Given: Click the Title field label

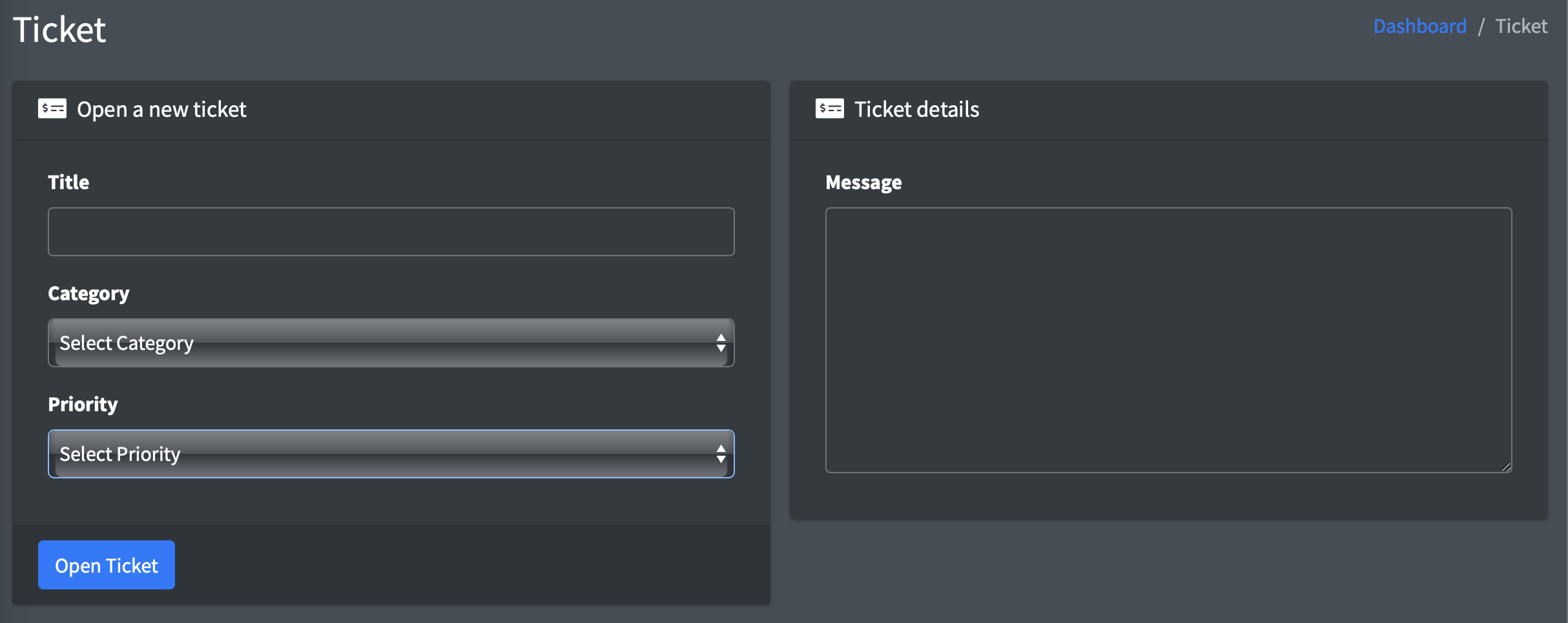Looking at the screenshot, I should 68,183.
